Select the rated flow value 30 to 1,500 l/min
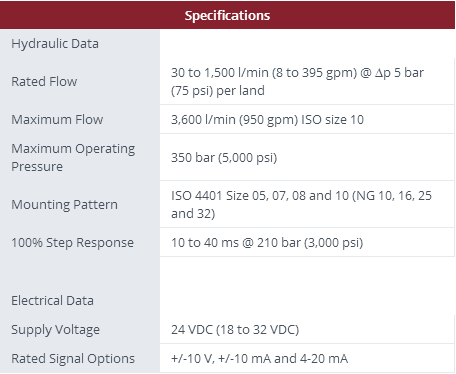Viewport: 456px width, 374px height. coord(297,82)
